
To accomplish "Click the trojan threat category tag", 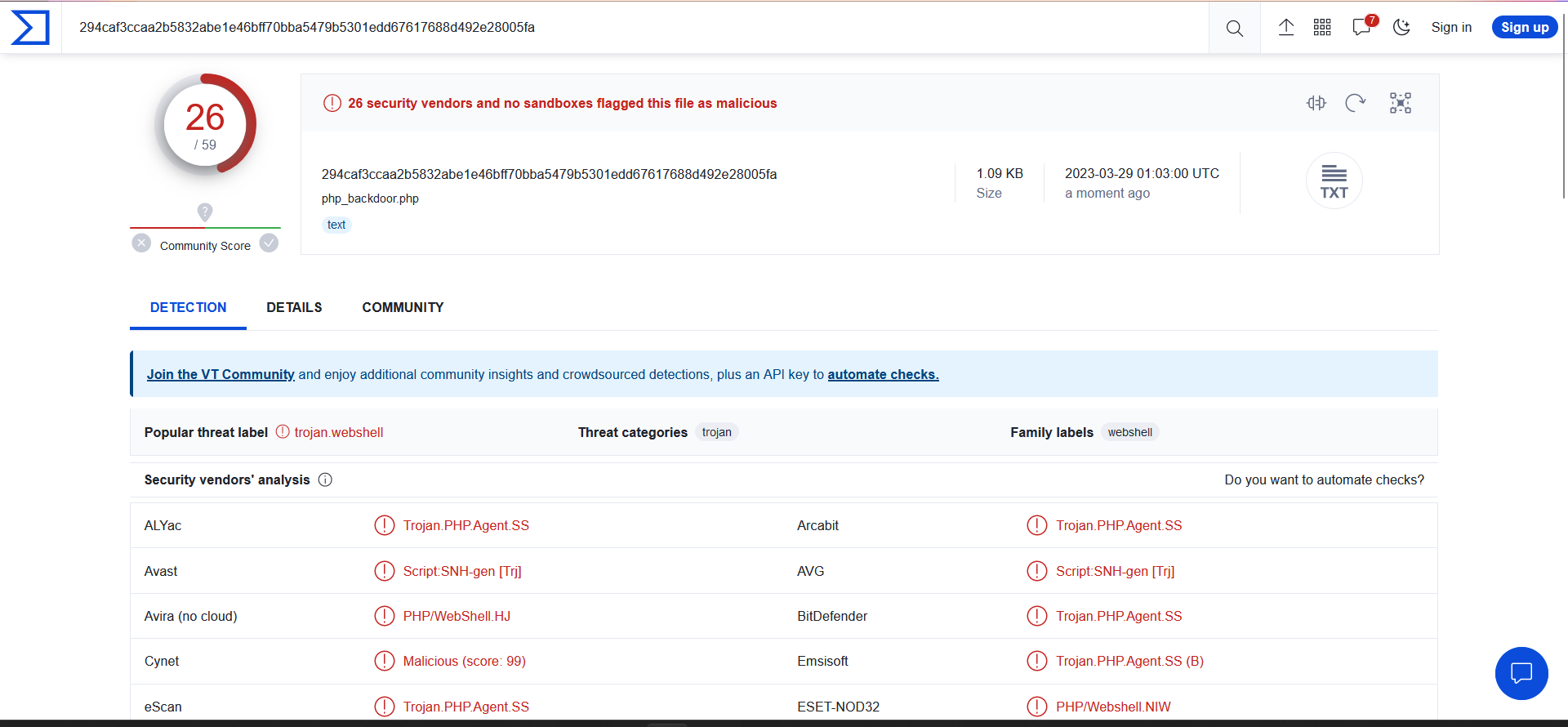I will 716,432.
